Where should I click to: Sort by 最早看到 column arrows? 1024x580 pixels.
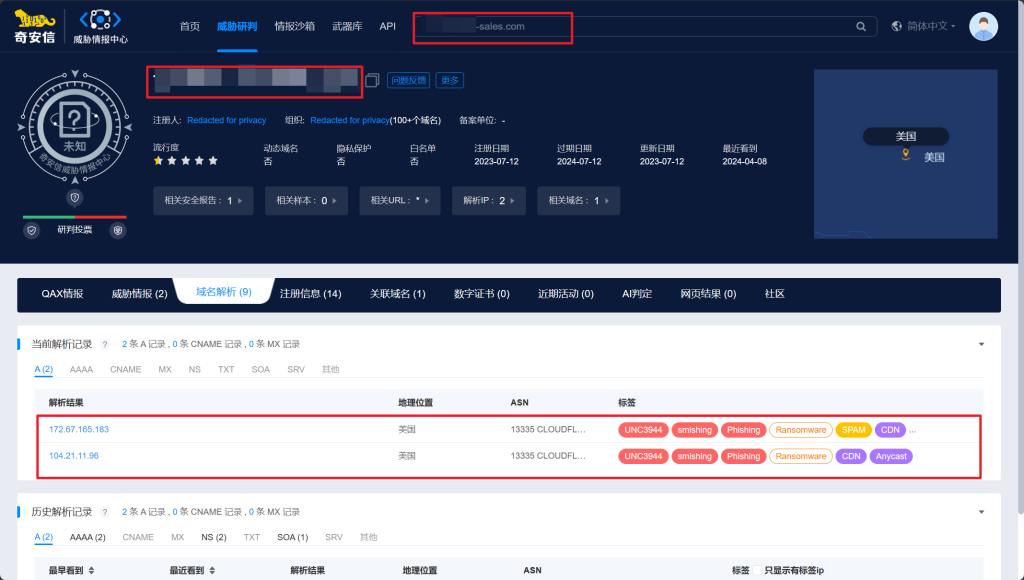[91, 570]
